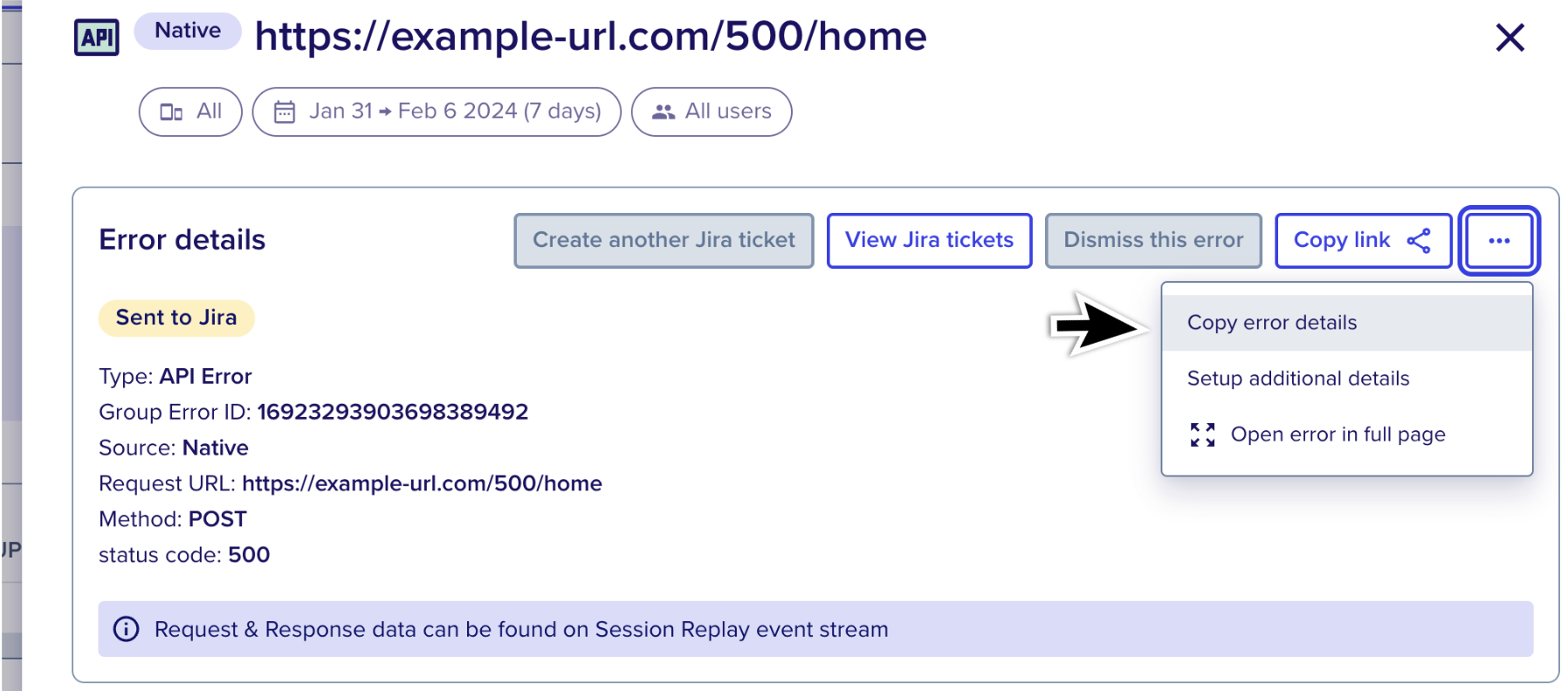Image resolution: width=1568 pixels, height=691 pixels.
Task: Click the View Jira tickets button
Action: click(929, 241)
